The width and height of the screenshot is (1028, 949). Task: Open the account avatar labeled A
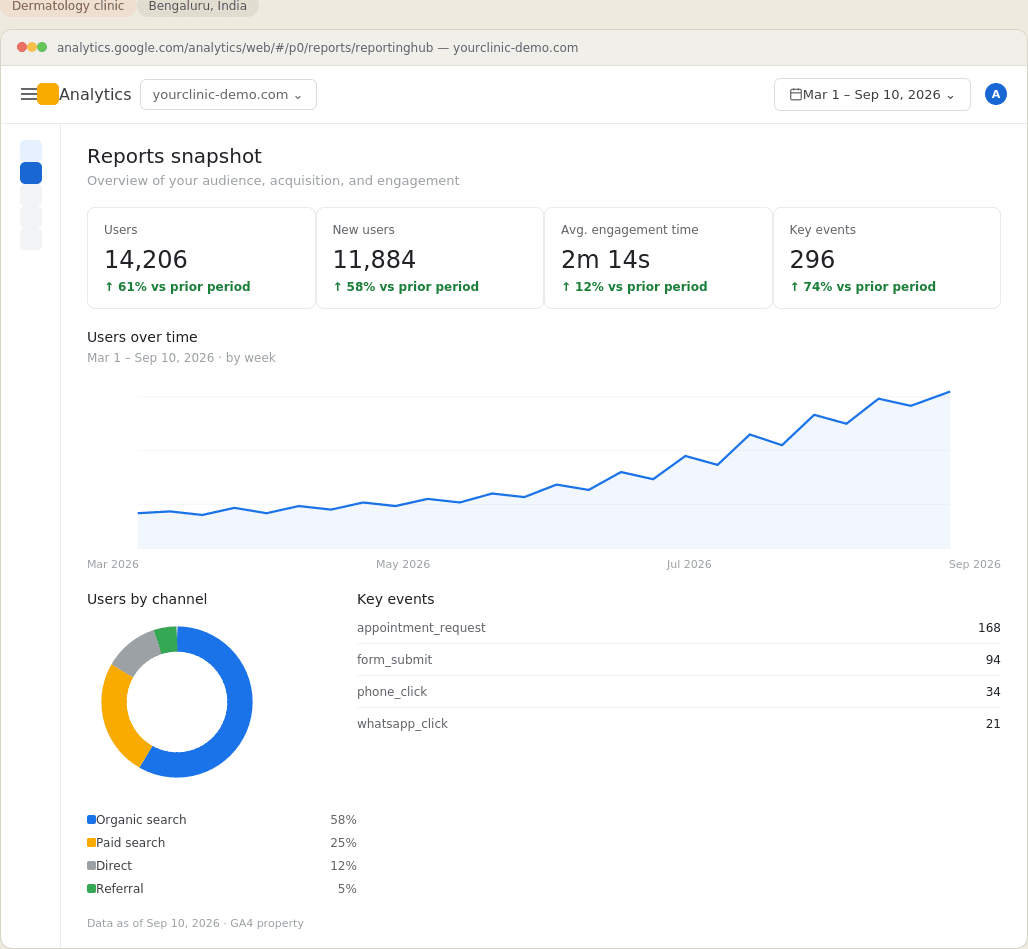click(x=995, y=94)
